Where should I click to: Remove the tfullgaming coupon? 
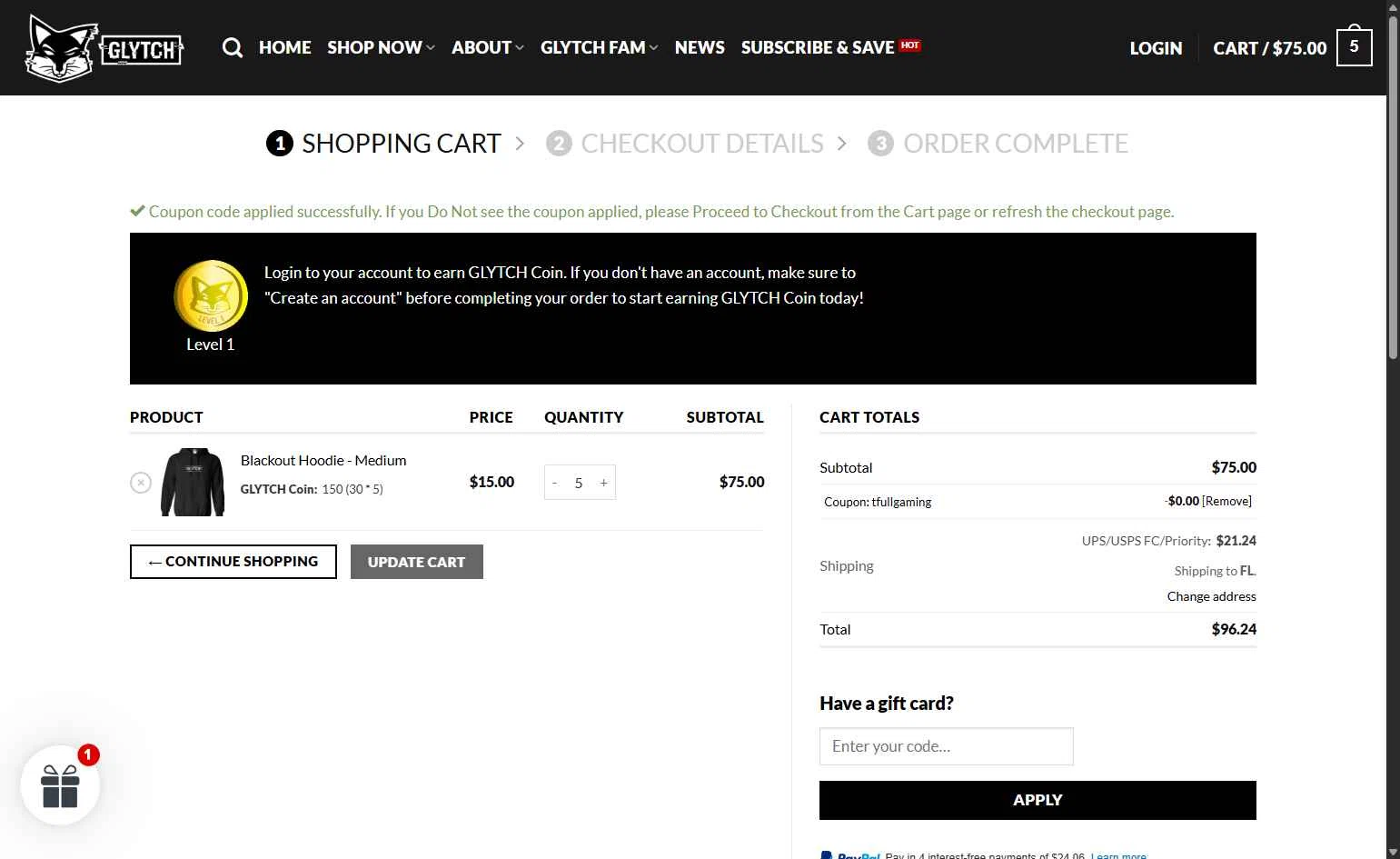click(1226, 501)
